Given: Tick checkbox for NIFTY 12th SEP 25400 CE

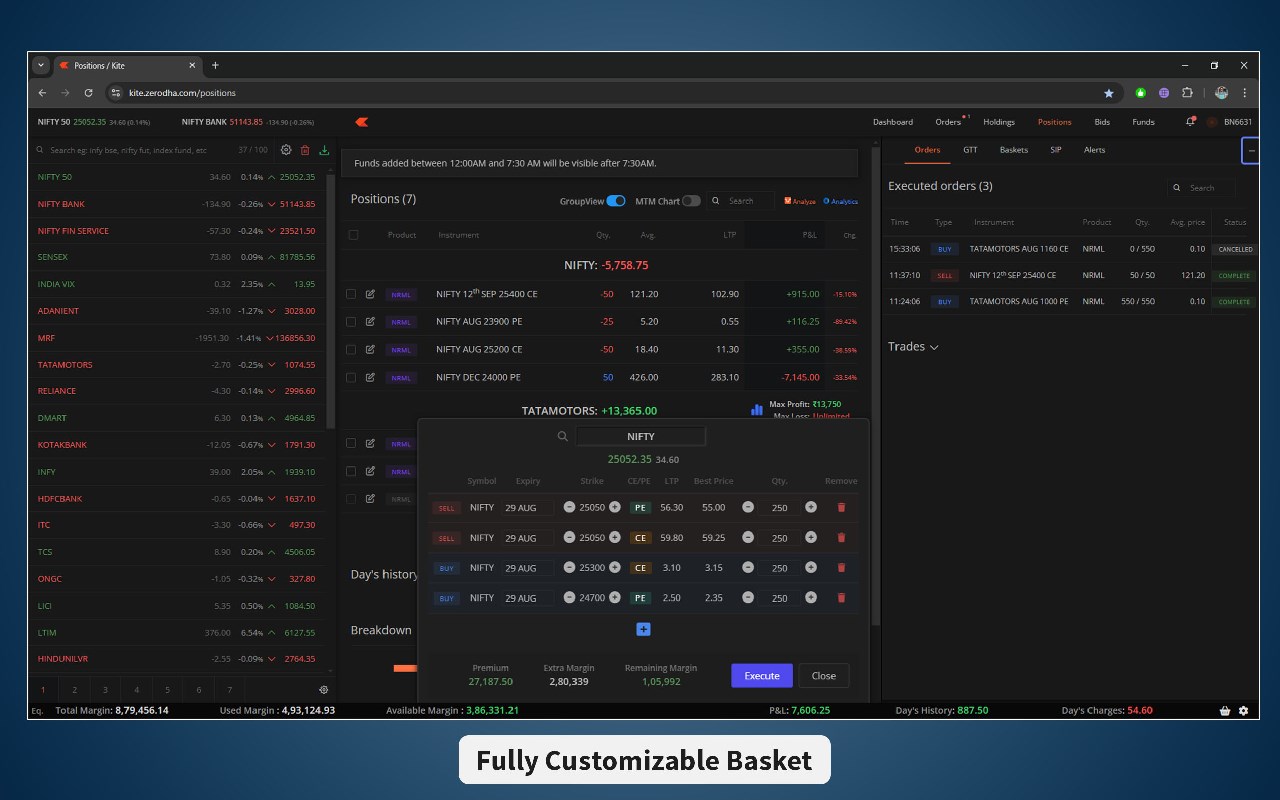Looking at the screenshot, I should 351,294.
